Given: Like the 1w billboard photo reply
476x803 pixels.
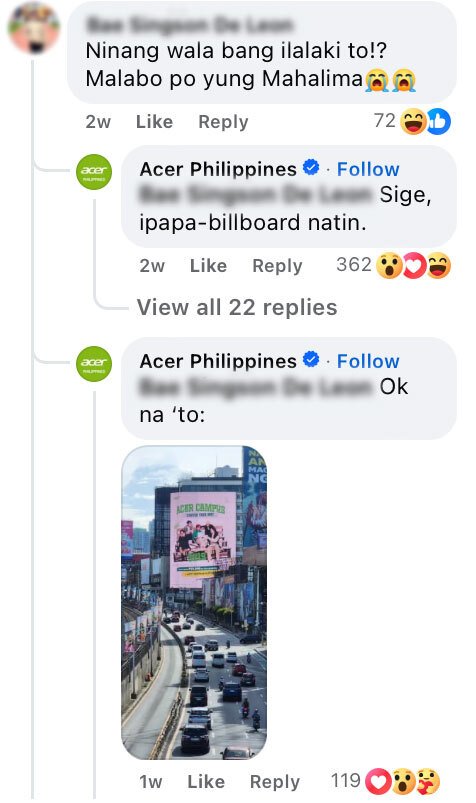Looking at the screenshot, I should (x=205, y=781).
